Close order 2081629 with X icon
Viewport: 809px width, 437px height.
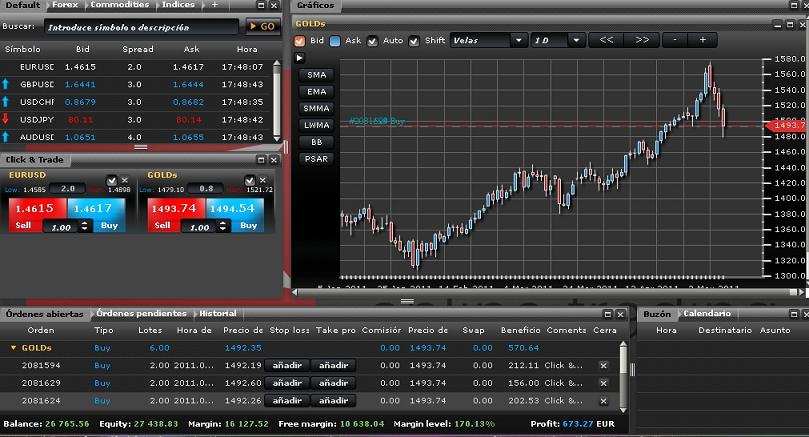pyautogui.click(x=603, y=383)
